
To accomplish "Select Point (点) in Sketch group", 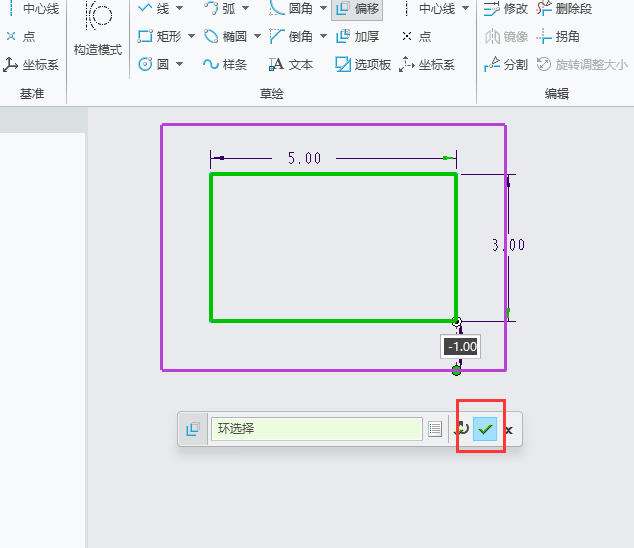I will pos(417,36).
